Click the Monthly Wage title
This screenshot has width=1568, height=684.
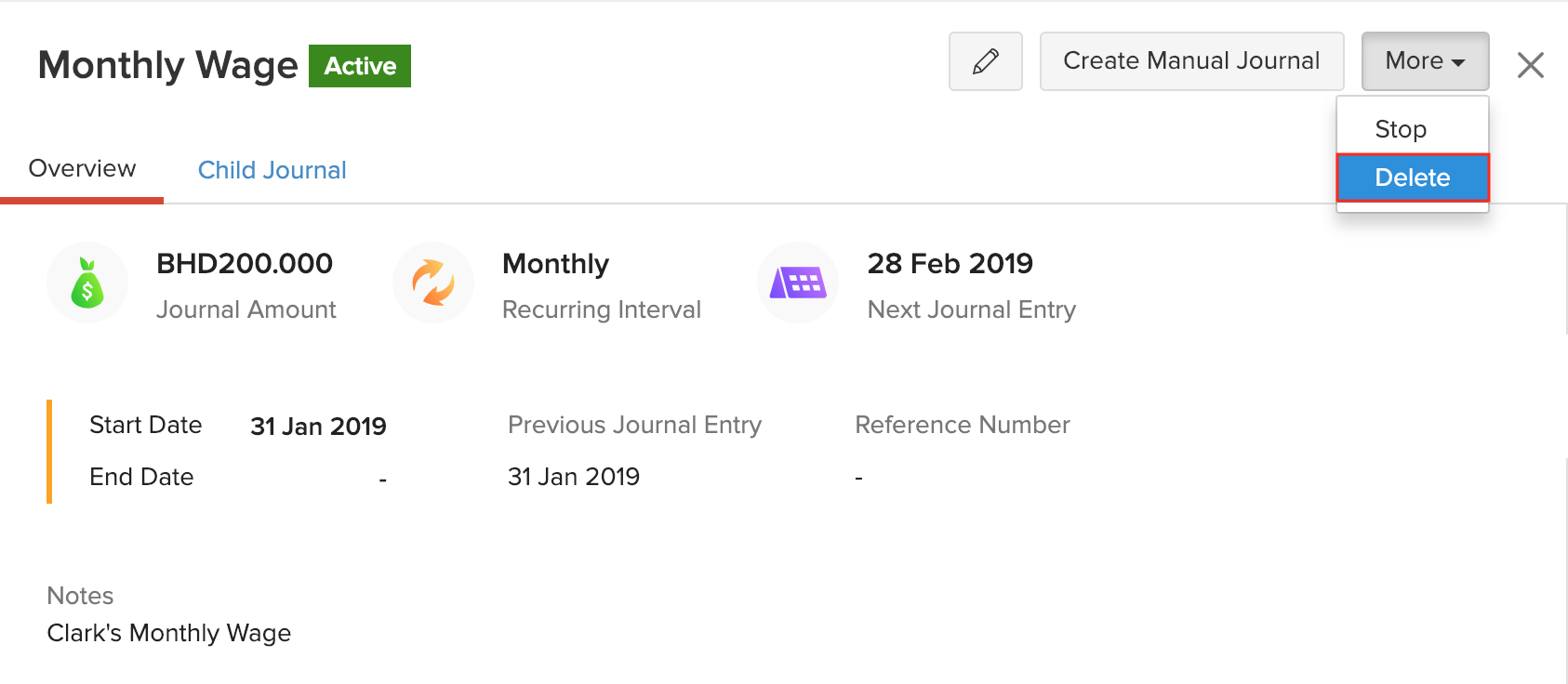166,65
